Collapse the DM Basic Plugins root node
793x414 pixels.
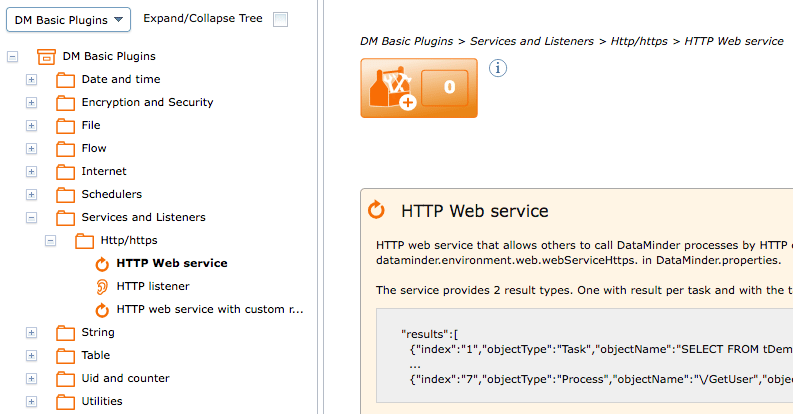point(12,57)
